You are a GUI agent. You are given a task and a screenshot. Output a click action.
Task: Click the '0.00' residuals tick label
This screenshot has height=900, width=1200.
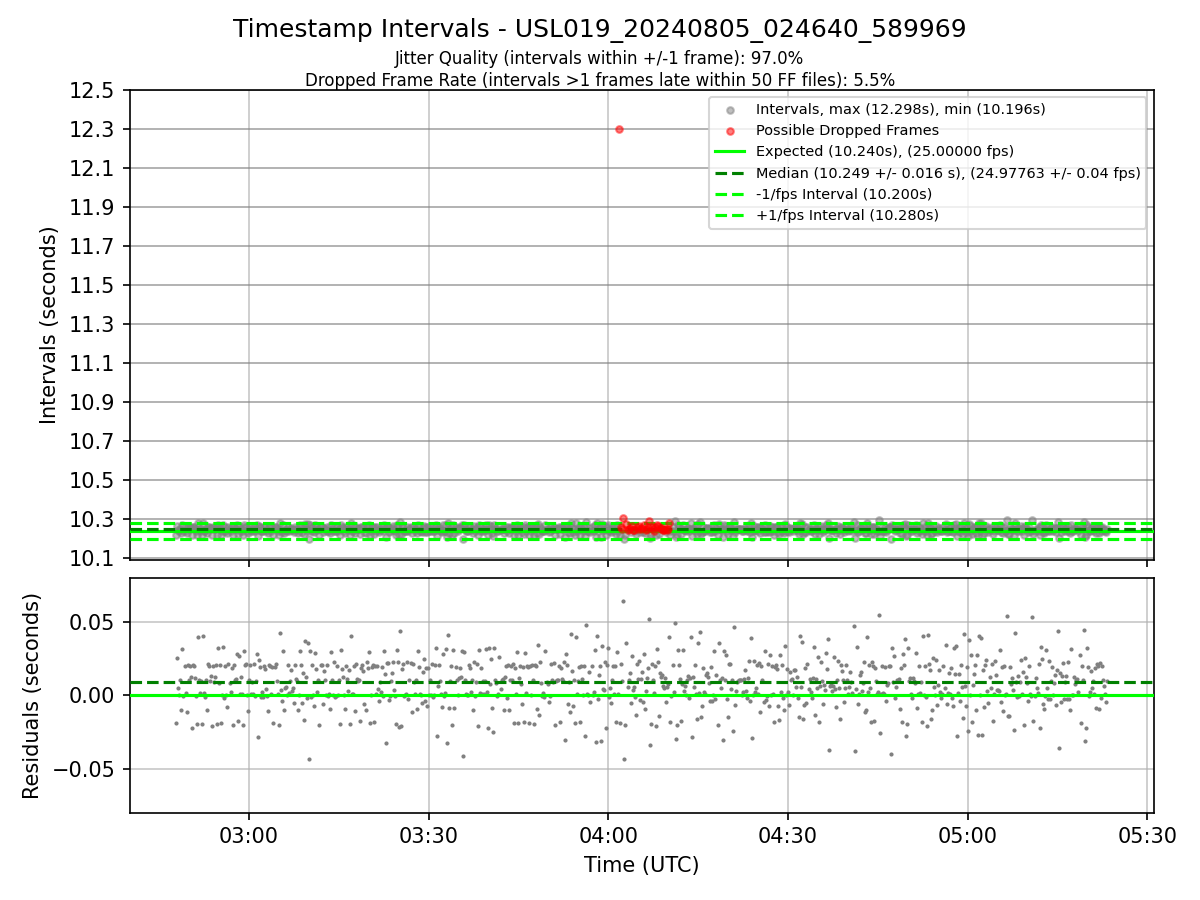(x=92, y=696)
